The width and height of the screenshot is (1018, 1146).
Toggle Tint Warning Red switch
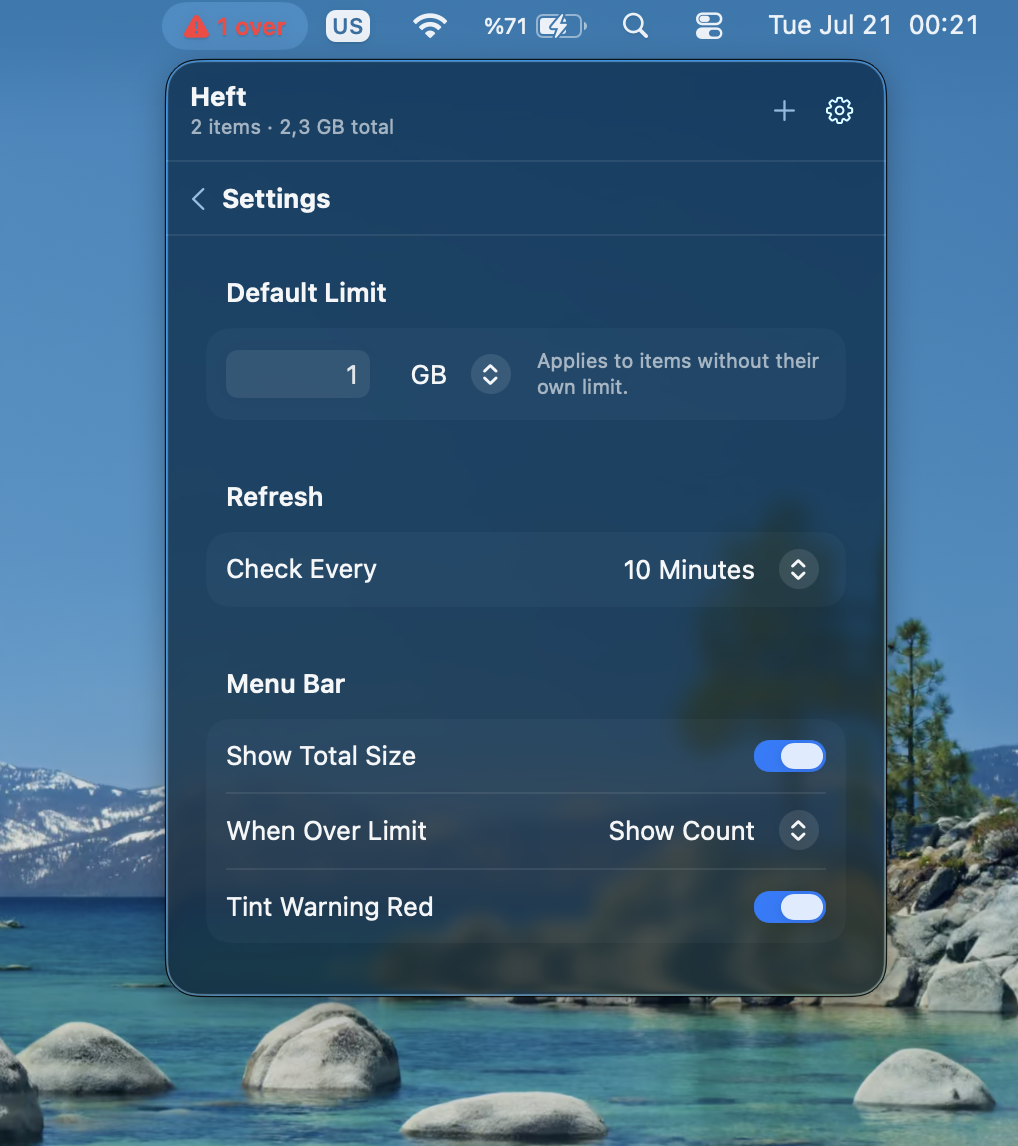point(789,907)
